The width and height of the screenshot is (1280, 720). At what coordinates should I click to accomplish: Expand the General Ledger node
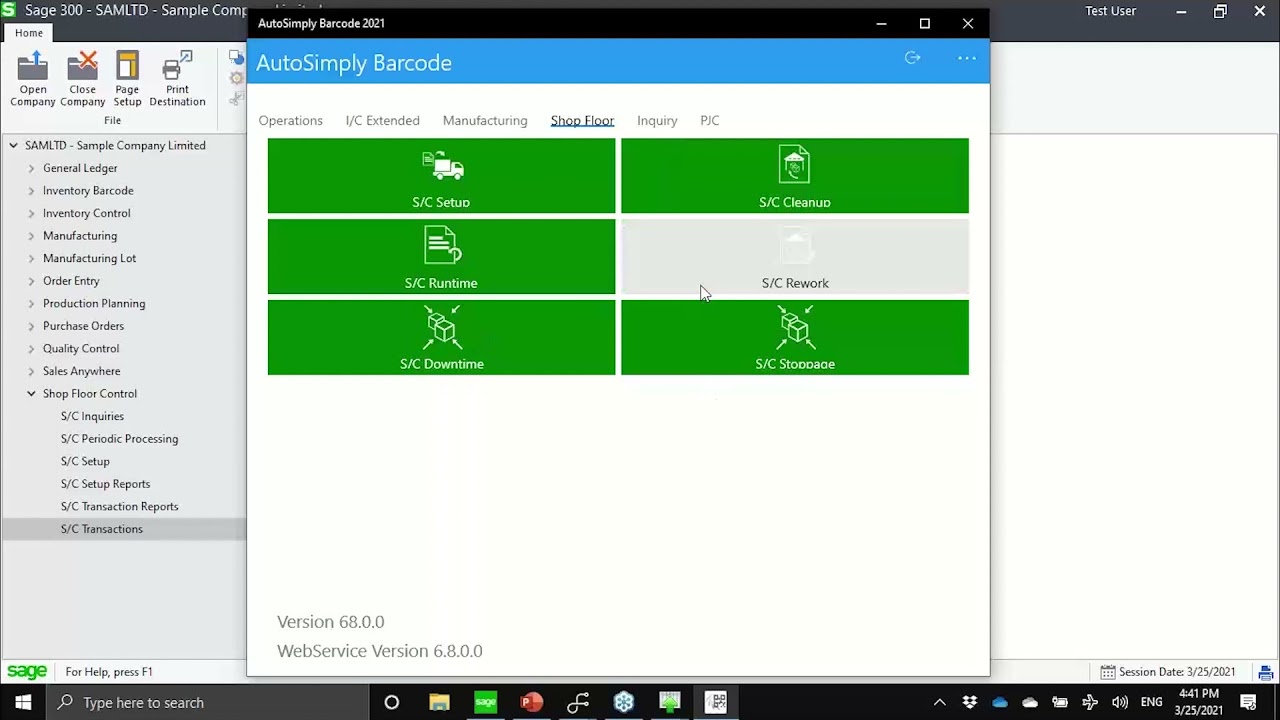(31, 169)
